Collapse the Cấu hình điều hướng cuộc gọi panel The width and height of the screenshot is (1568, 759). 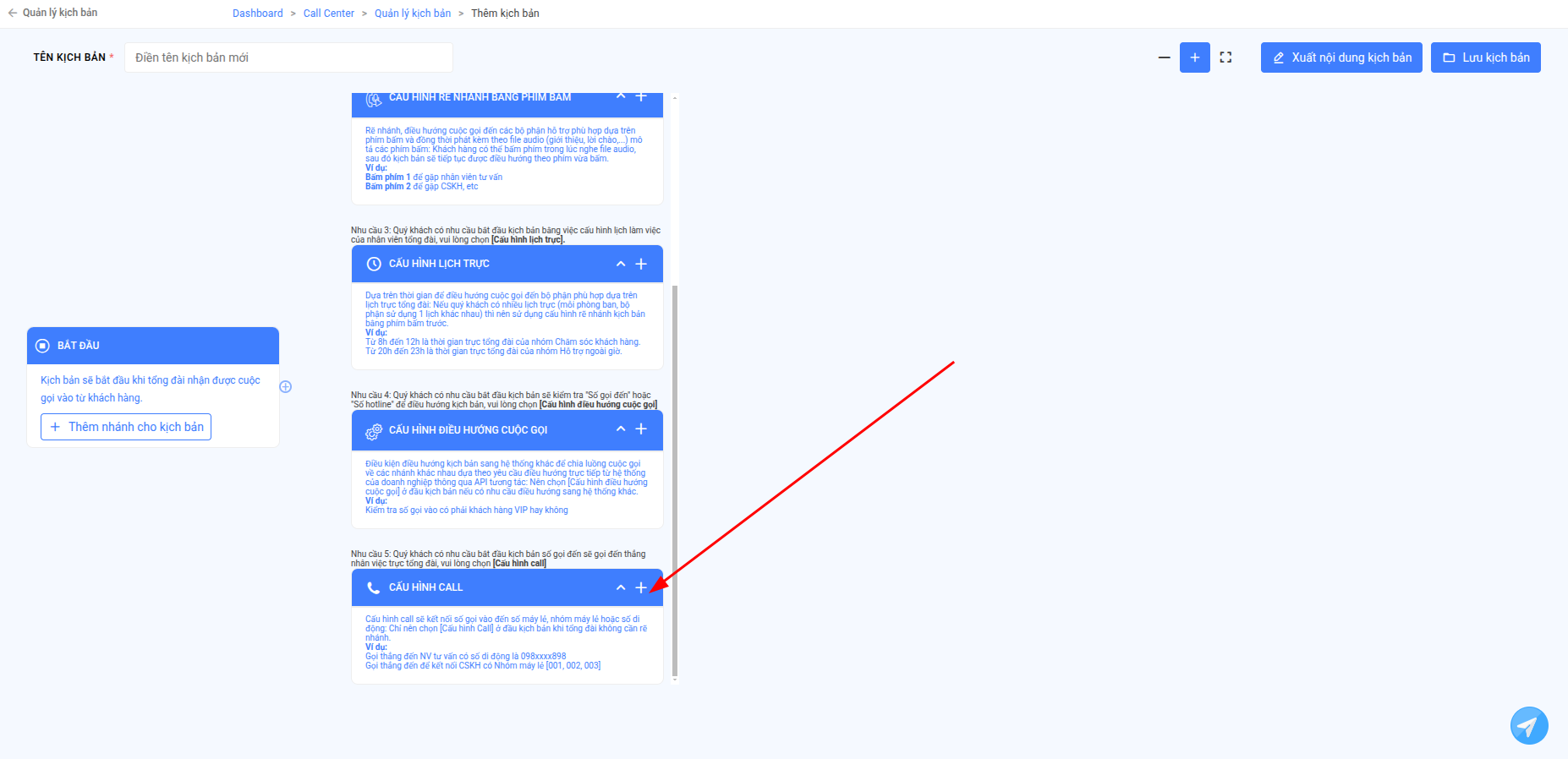(x=621, y=429)
